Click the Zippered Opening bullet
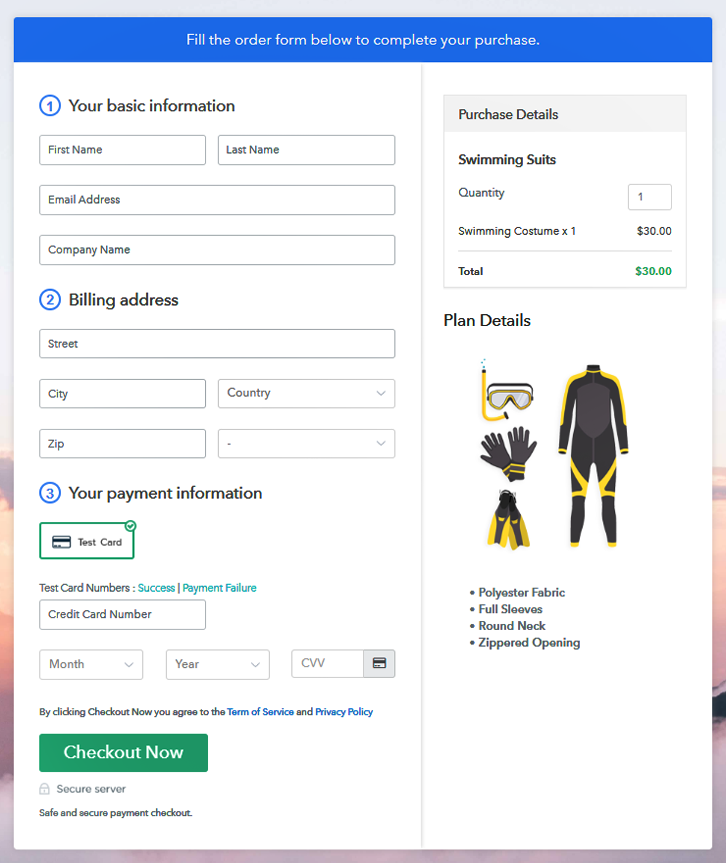This screenshot has height=863, width=726. [529, 643]
